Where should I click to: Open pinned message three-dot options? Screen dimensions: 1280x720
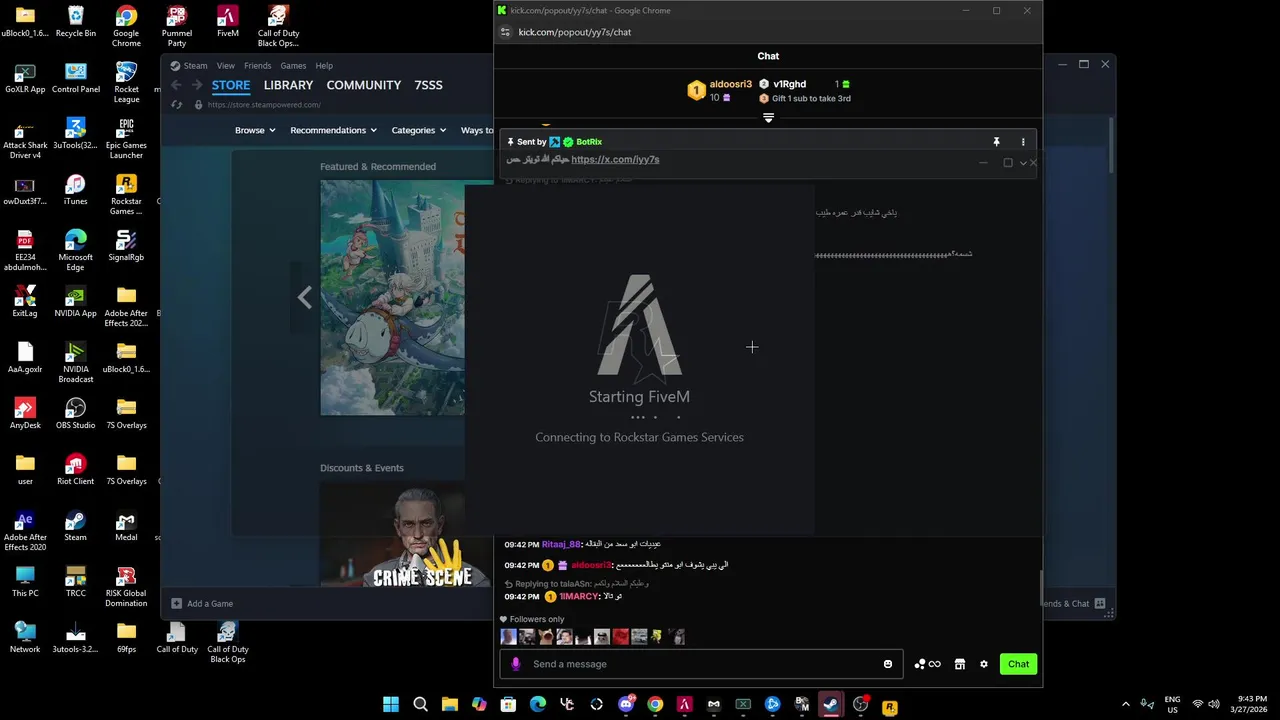click(1023, 142)
